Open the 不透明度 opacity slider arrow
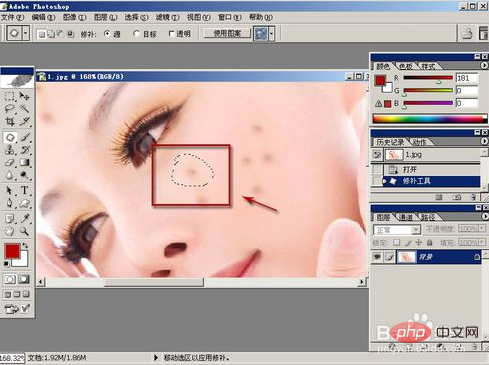This screenshot has width=489, height=365. 482,228
